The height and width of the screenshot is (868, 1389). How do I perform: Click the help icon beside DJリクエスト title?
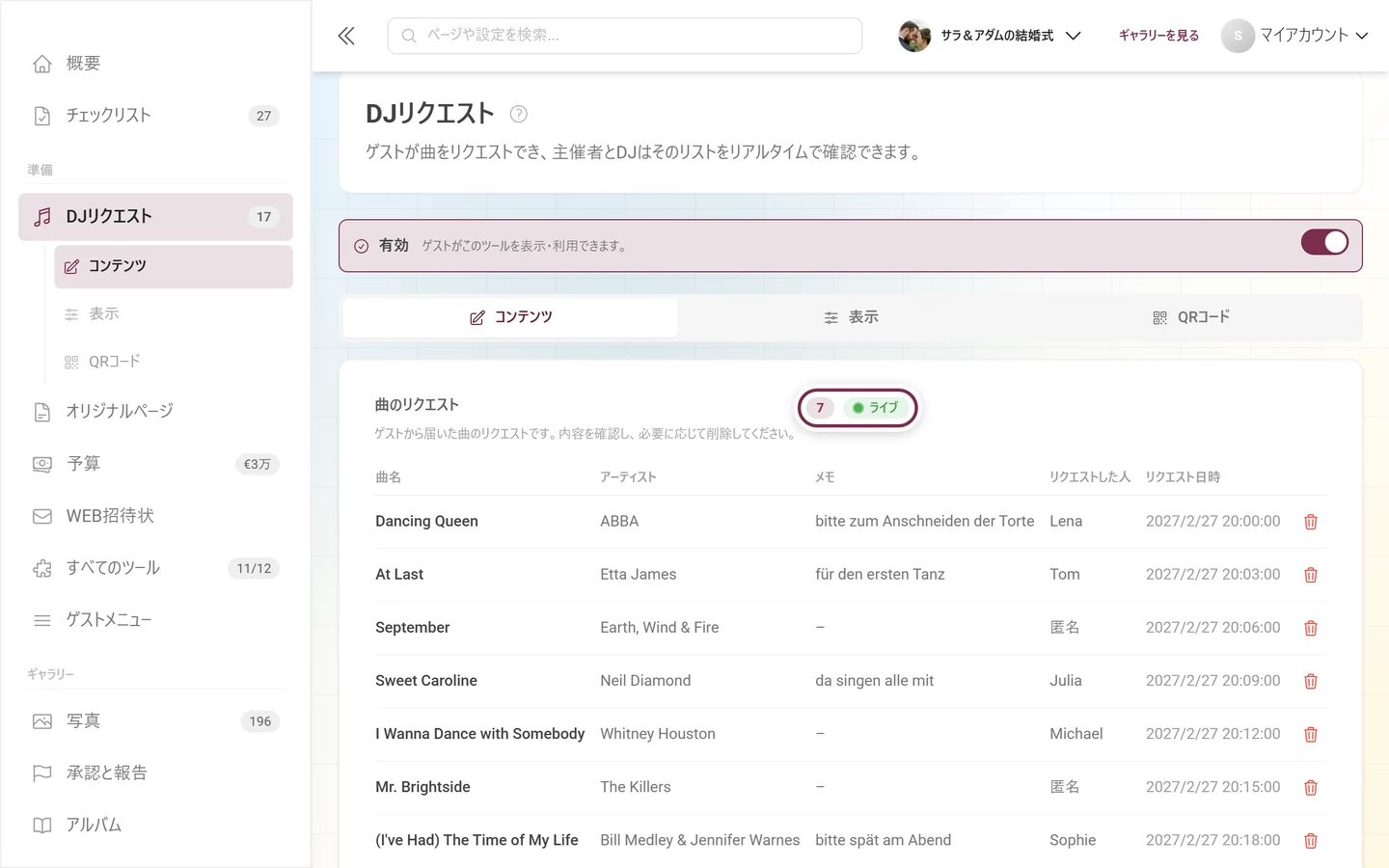[x=518, y=114]
